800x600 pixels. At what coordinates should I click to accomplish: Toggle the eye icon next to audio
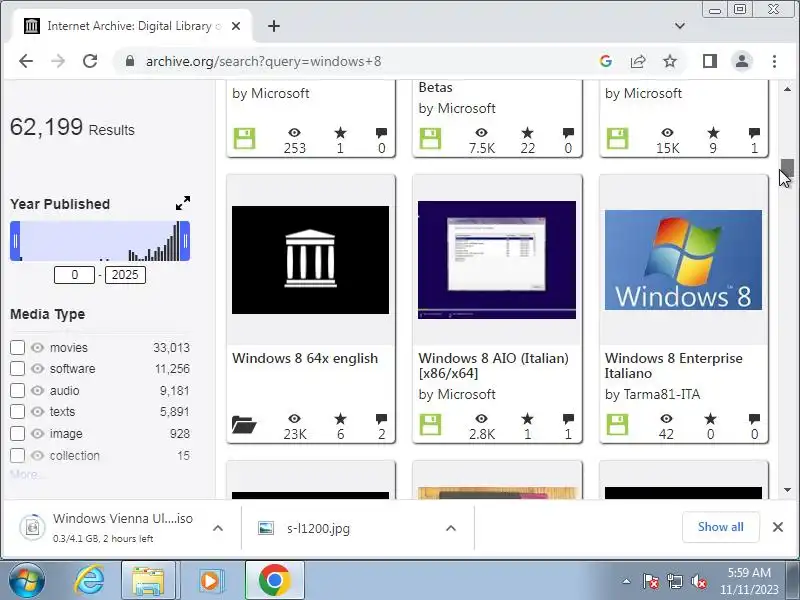point(37,390)
